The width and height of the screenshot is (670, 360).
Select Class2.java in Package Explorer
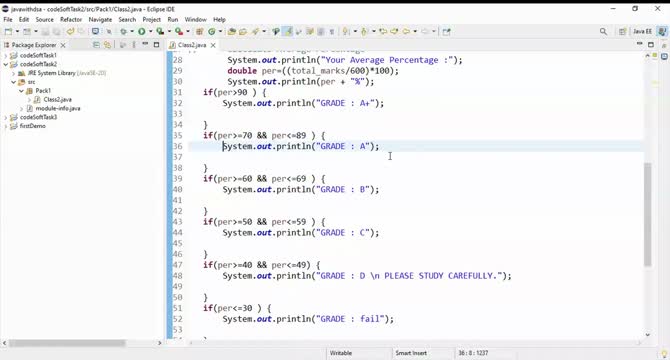pos(57,100)
